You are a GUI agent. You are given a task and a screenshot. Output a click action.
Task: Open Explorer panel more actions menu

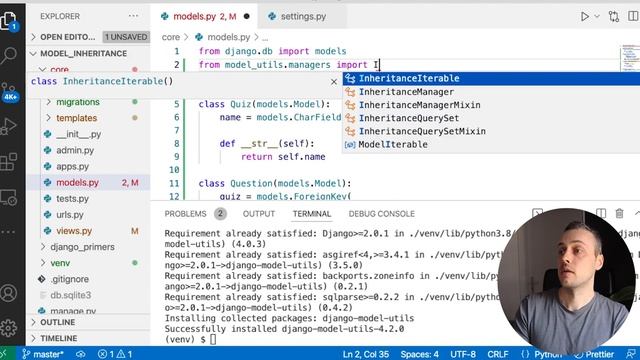click(133, 16)
